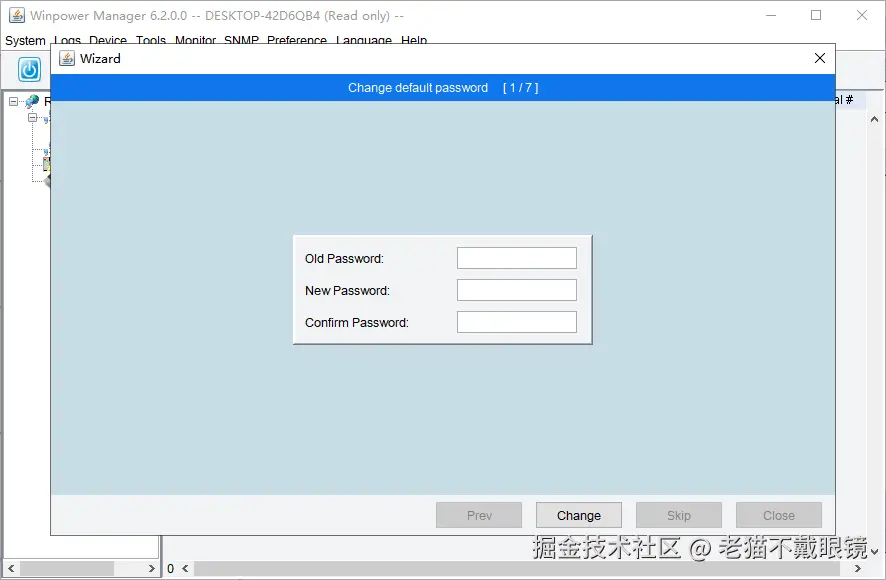Screen dimensions: 886x580
Task: Click down arrow of right vertical scrollbar
Action: (874, 552)
